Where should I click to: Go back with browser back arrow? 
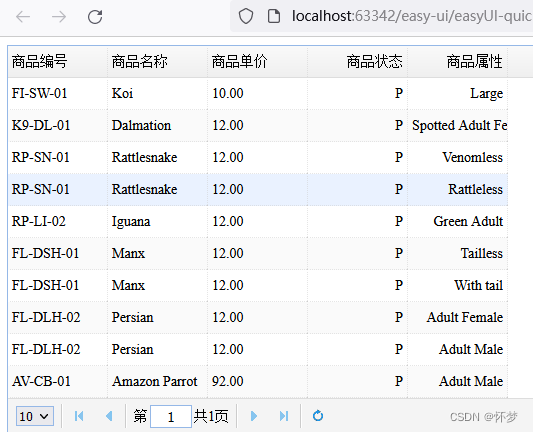tap(23, 17)
